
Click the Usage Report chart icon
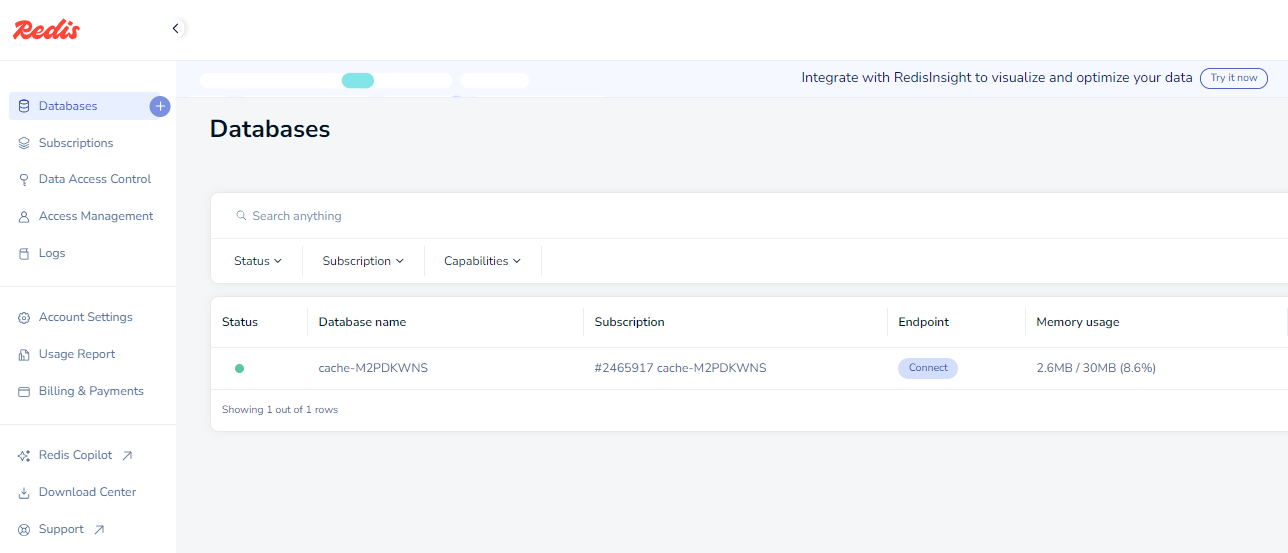24,355
